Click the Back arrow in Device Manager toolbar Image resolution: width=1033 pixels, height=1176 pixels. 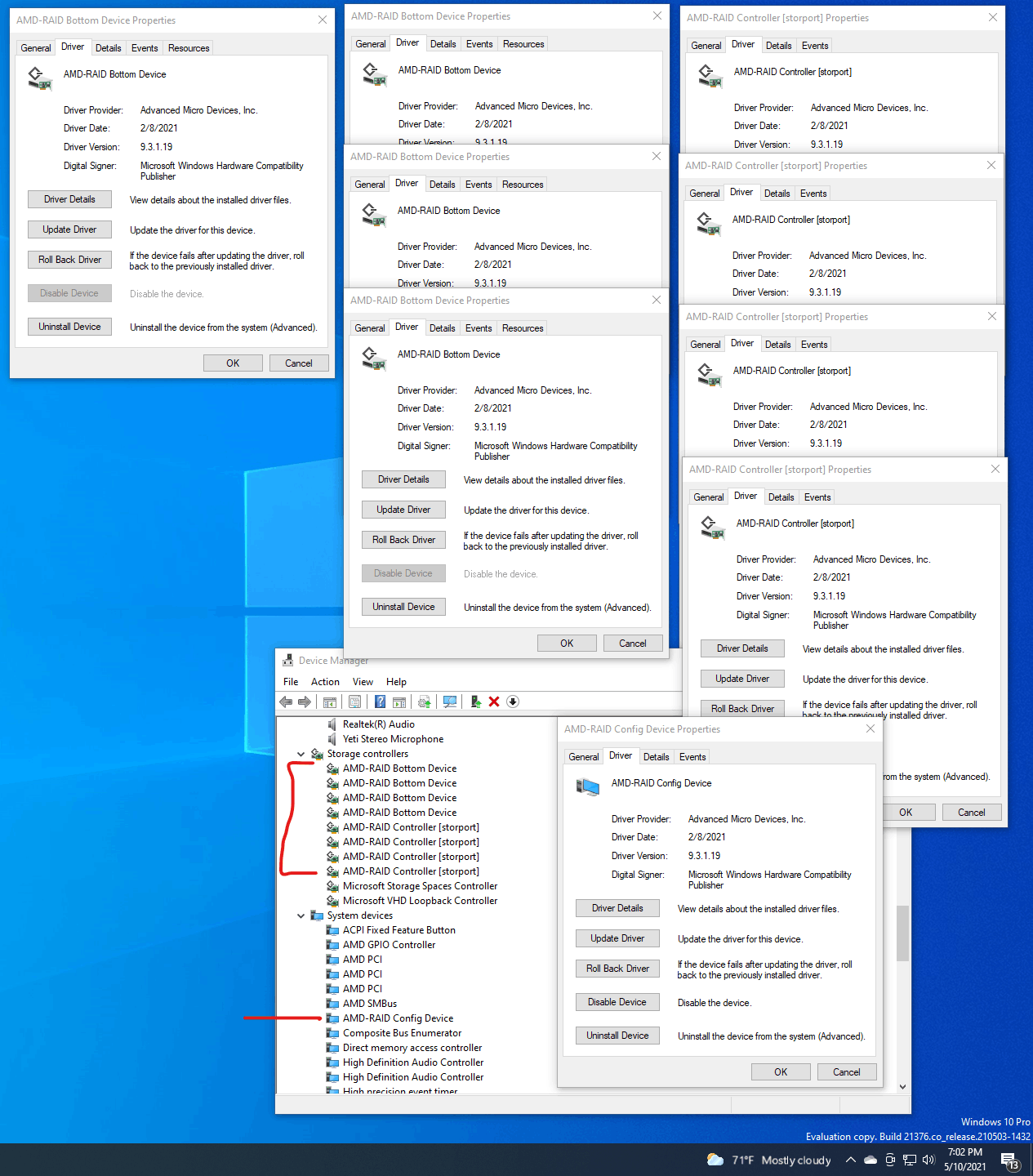(x=286, y=702)
